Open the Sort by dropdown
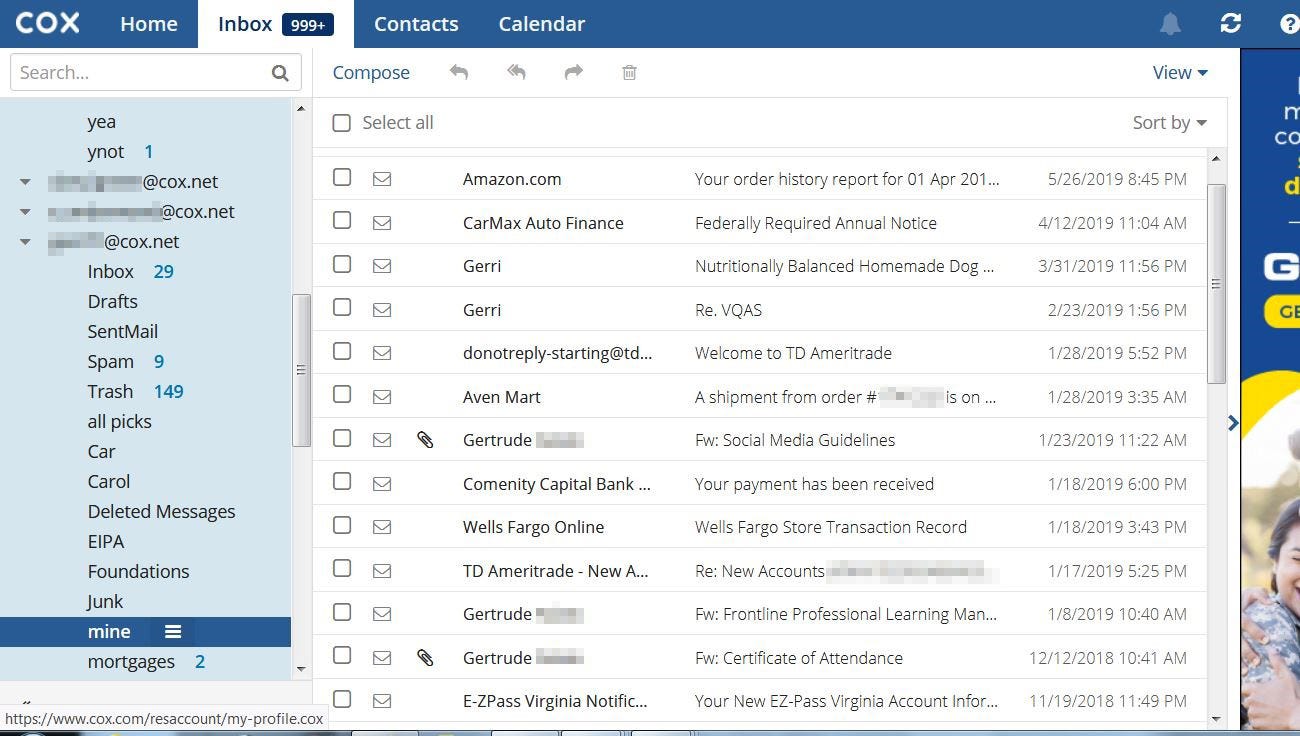 pyautogui.click(x=1169, y=122)
